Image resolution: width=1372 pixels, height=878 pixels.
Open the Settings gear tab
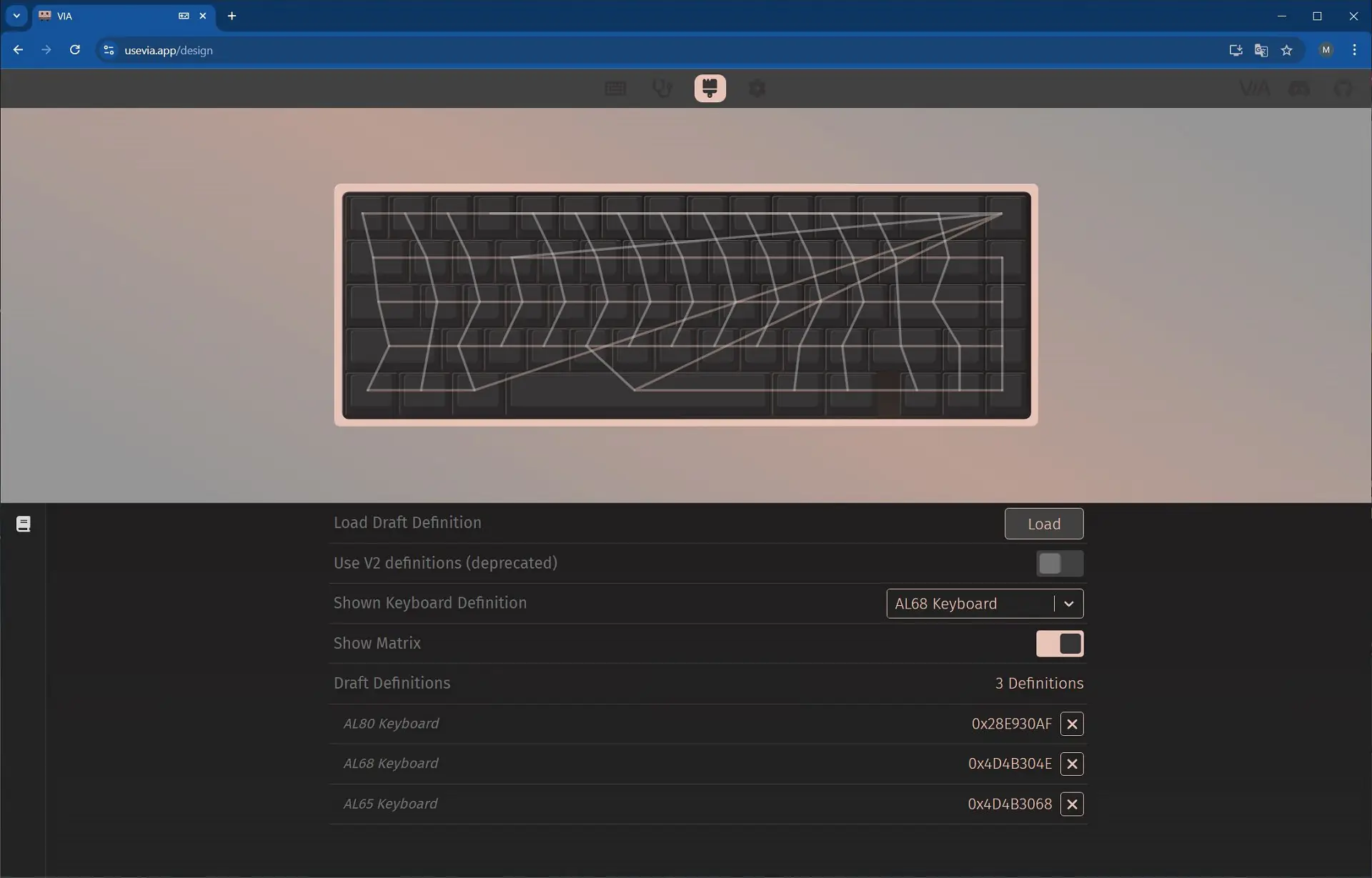pos(757,89)
